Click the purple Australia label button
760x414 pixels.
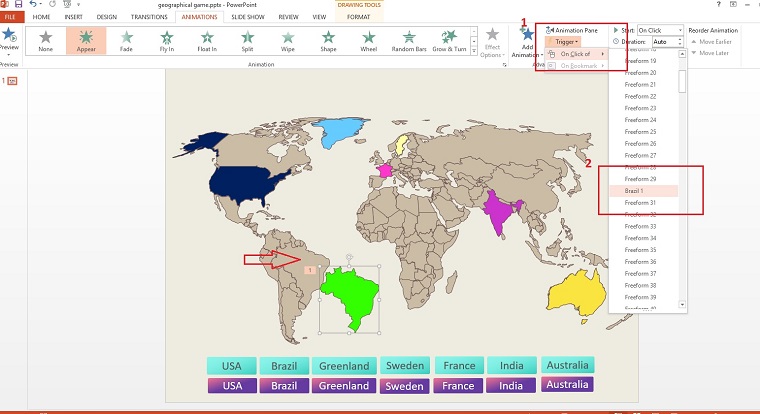tap(567, 384)
